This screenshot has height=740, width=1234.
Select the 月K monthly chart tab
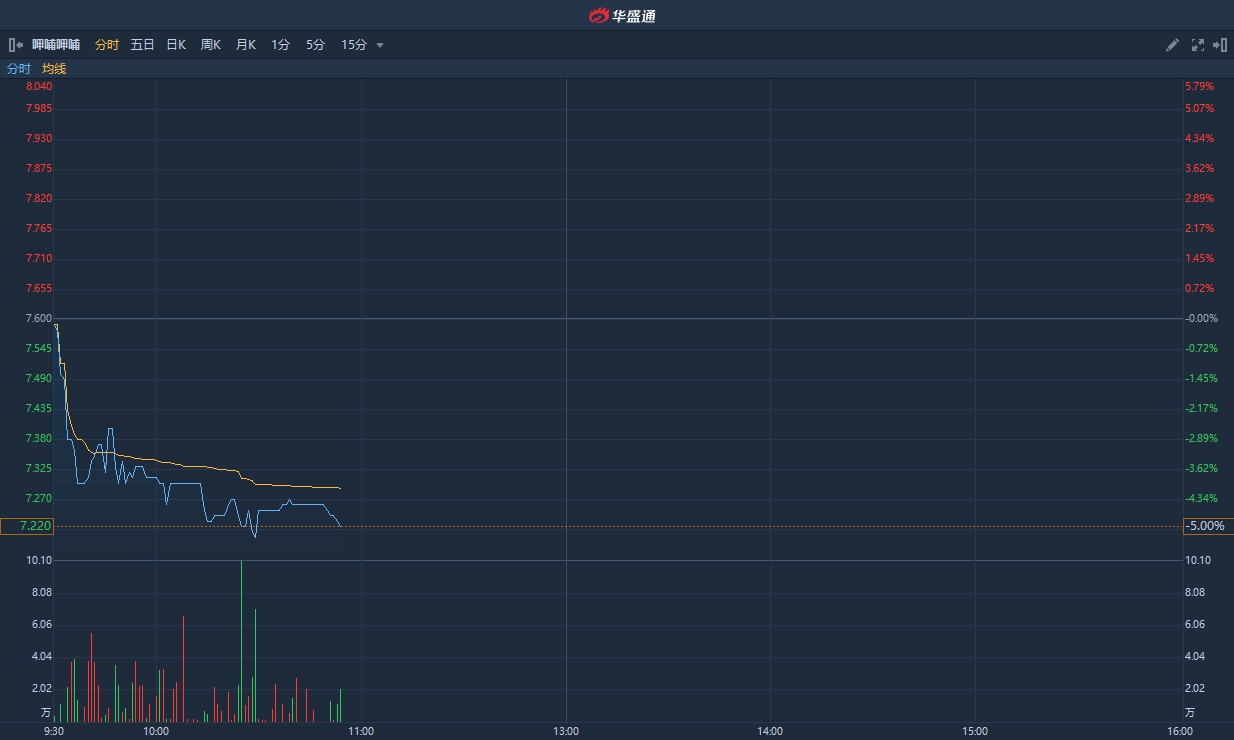point(246,45)
